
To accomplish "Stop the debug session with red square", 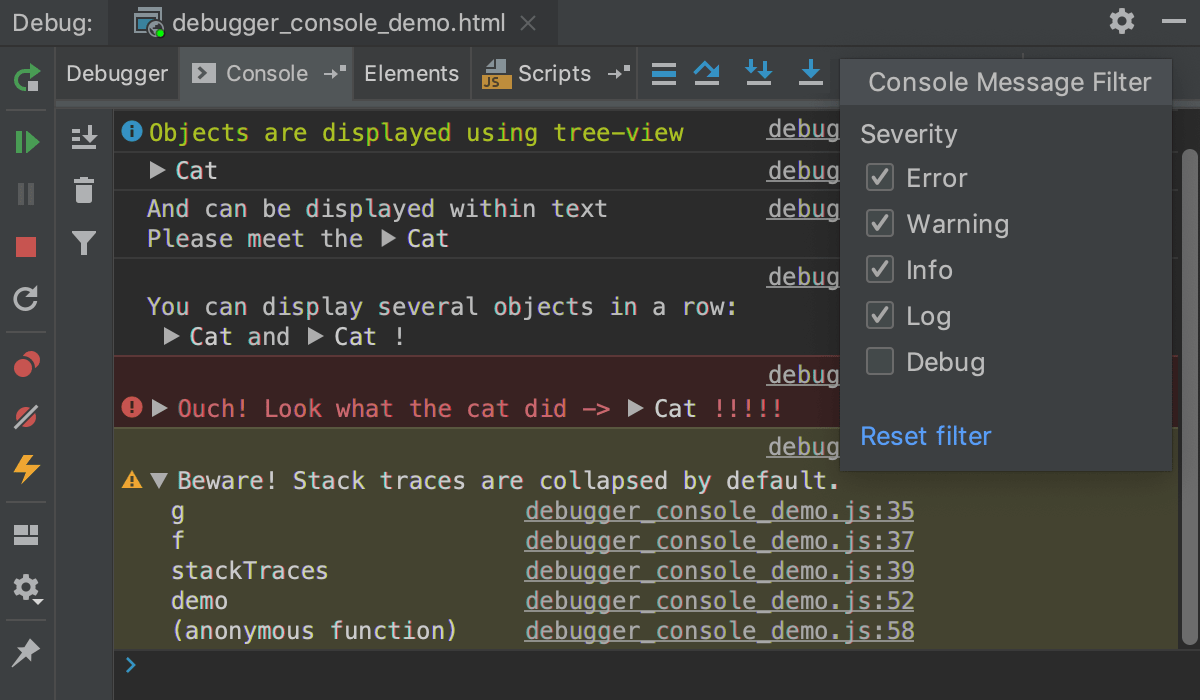I will [27, 247].
